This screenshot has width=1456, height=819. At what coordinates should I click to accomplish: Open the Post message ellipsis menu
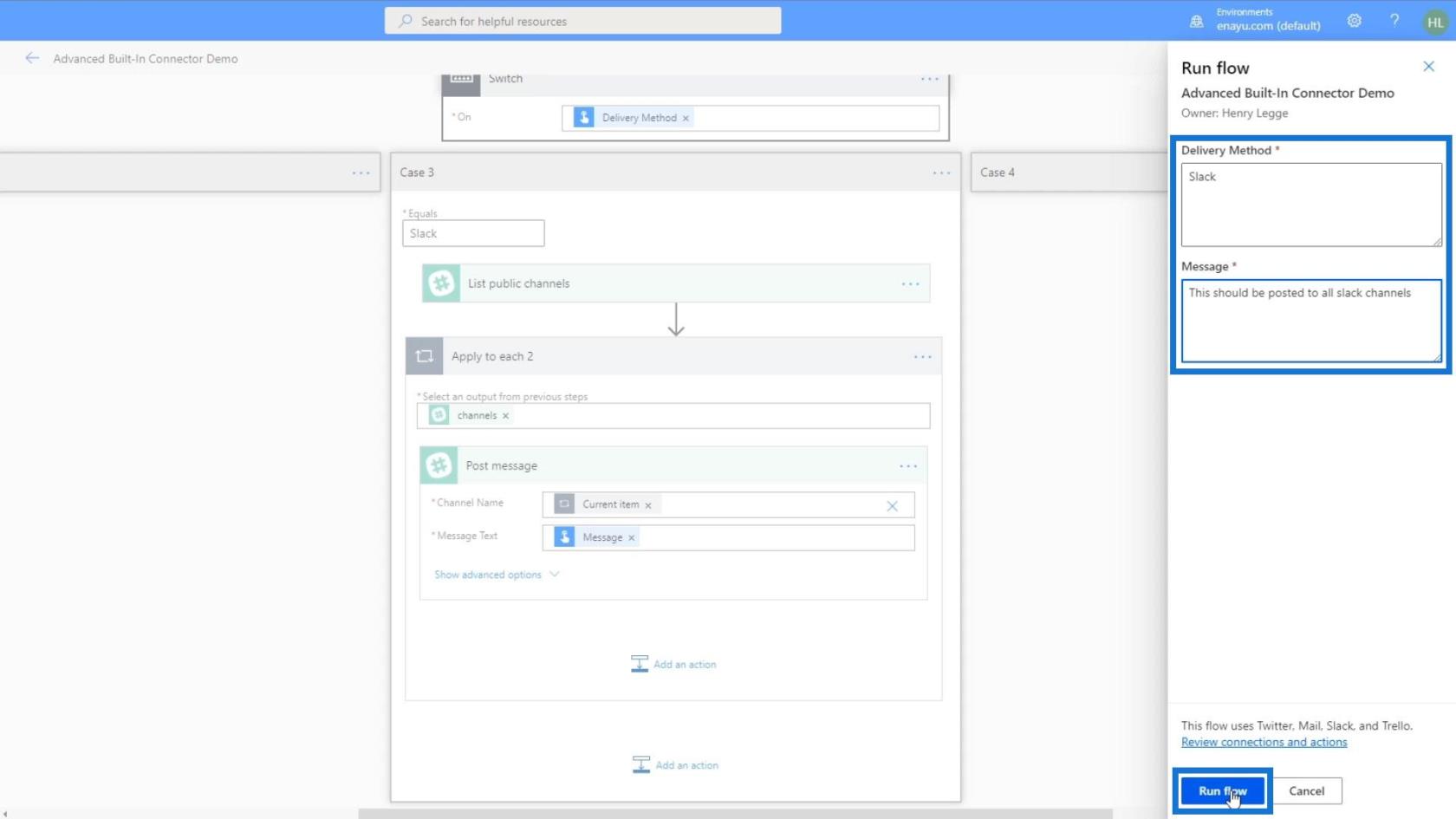pos(907,466)
